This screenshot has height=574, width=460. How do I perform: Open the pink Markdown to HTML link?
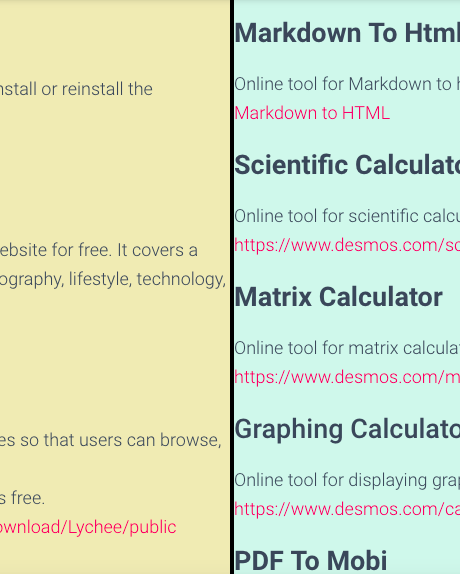(x=312, y=113)
